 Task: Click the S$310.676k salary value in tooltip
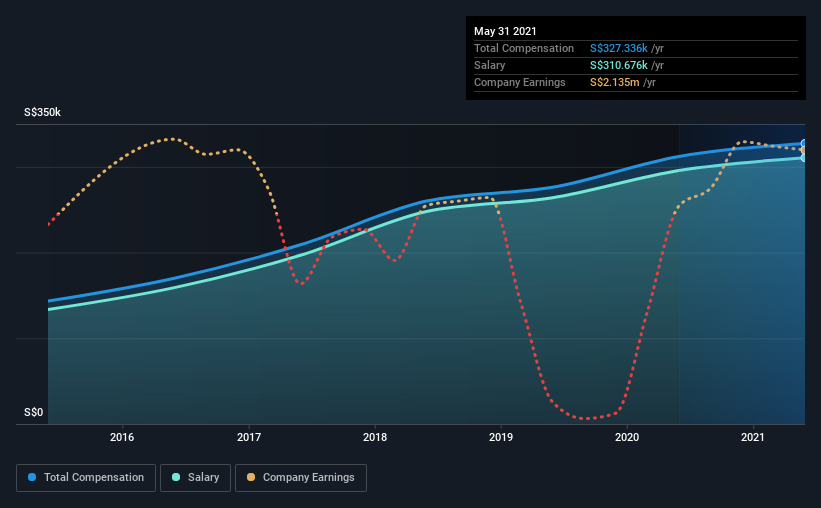pos(618,65)
